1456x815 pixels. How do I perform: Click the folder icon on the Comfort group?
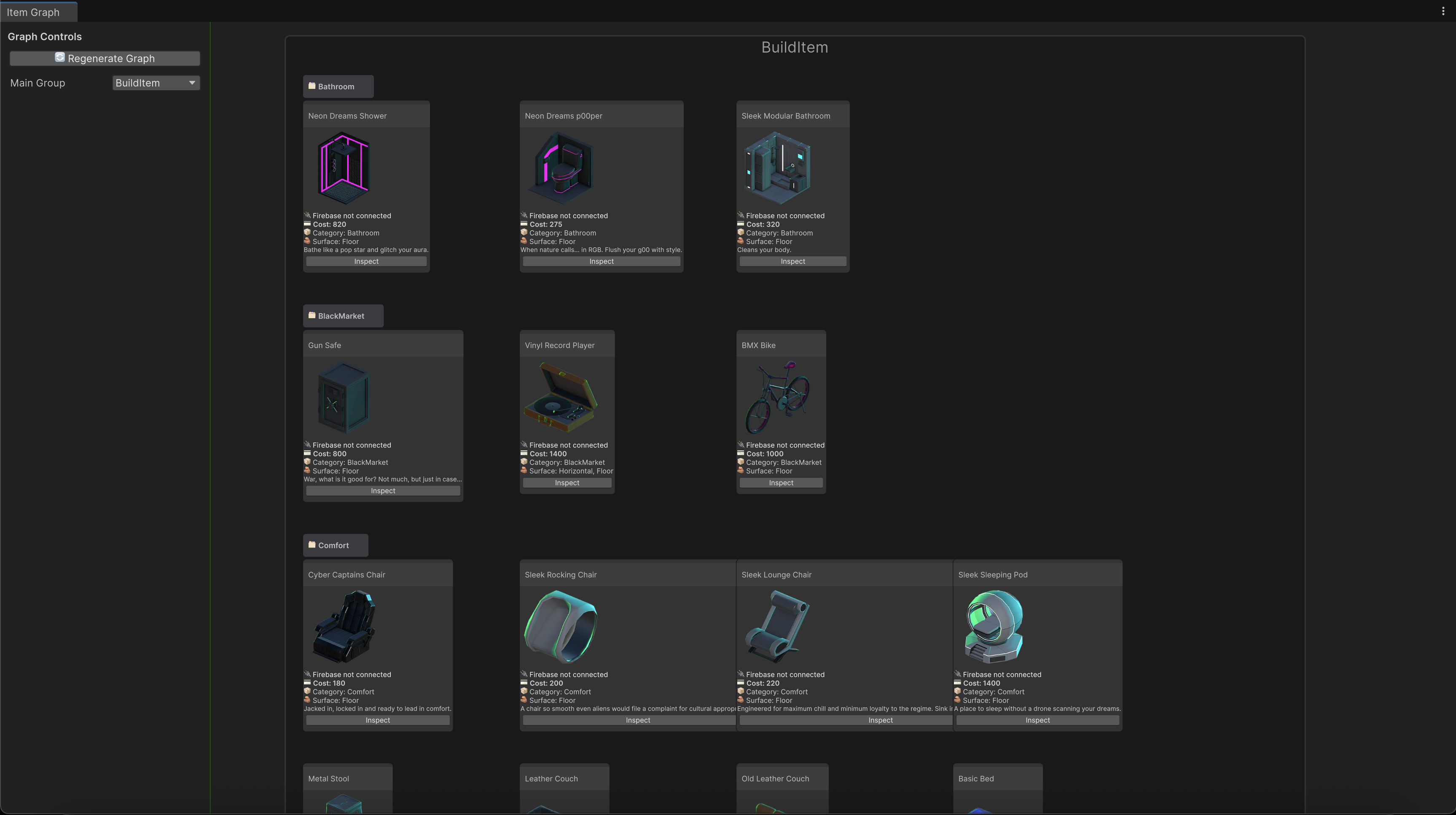[312, 545]
